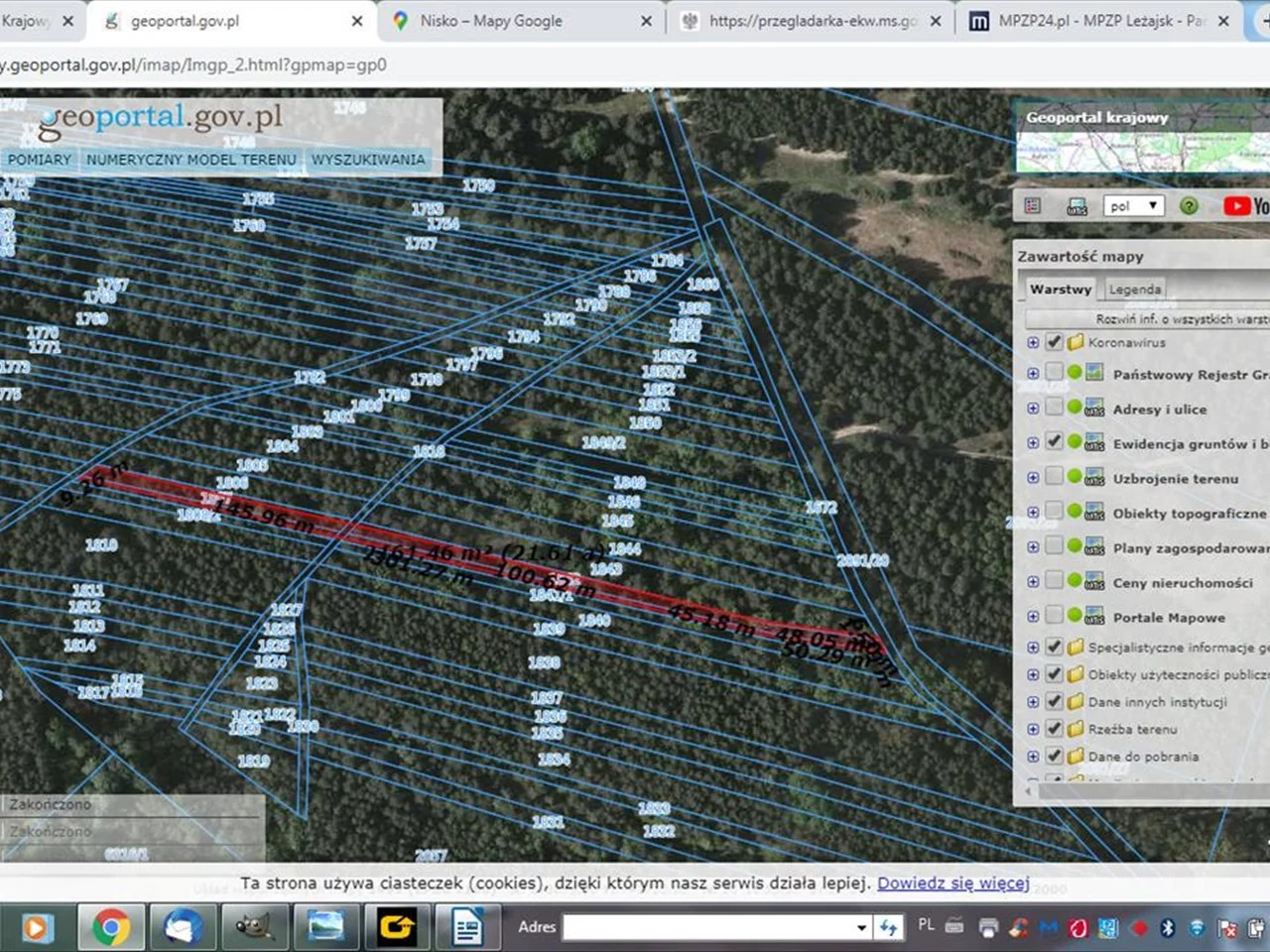Open the 'pol' language dropdown
The image size is (1270, 952).
click(x=1132, y=205)
